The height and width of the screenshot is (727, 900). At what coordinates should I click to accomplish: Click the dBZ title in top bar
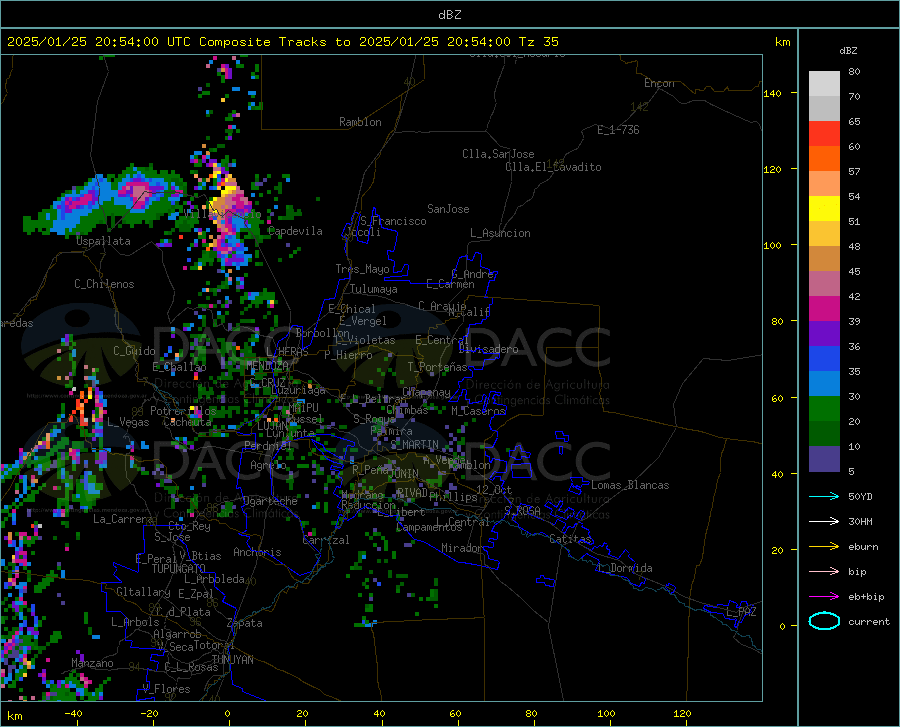(449, 15)
